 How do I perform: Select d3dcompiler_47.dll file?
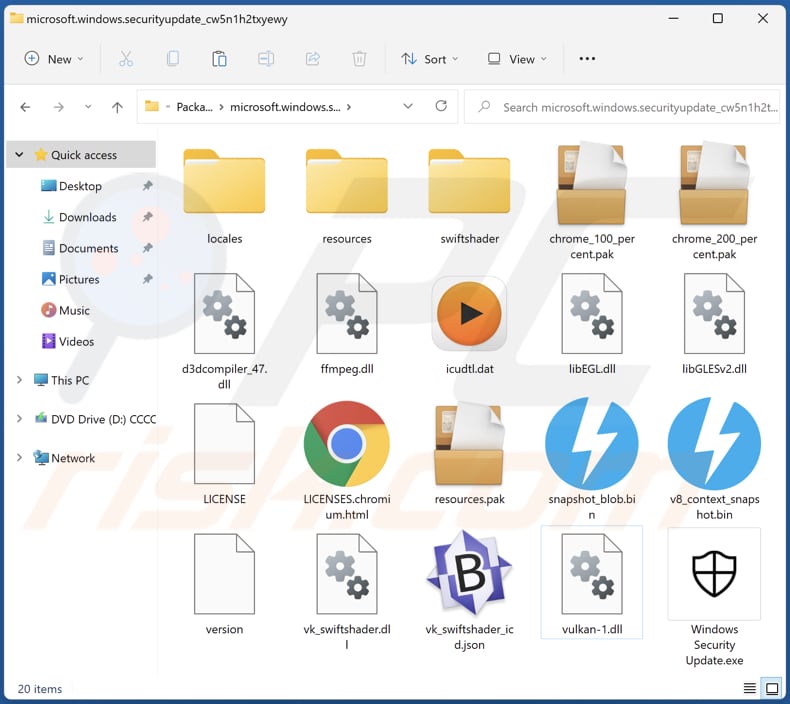(224, 332)
